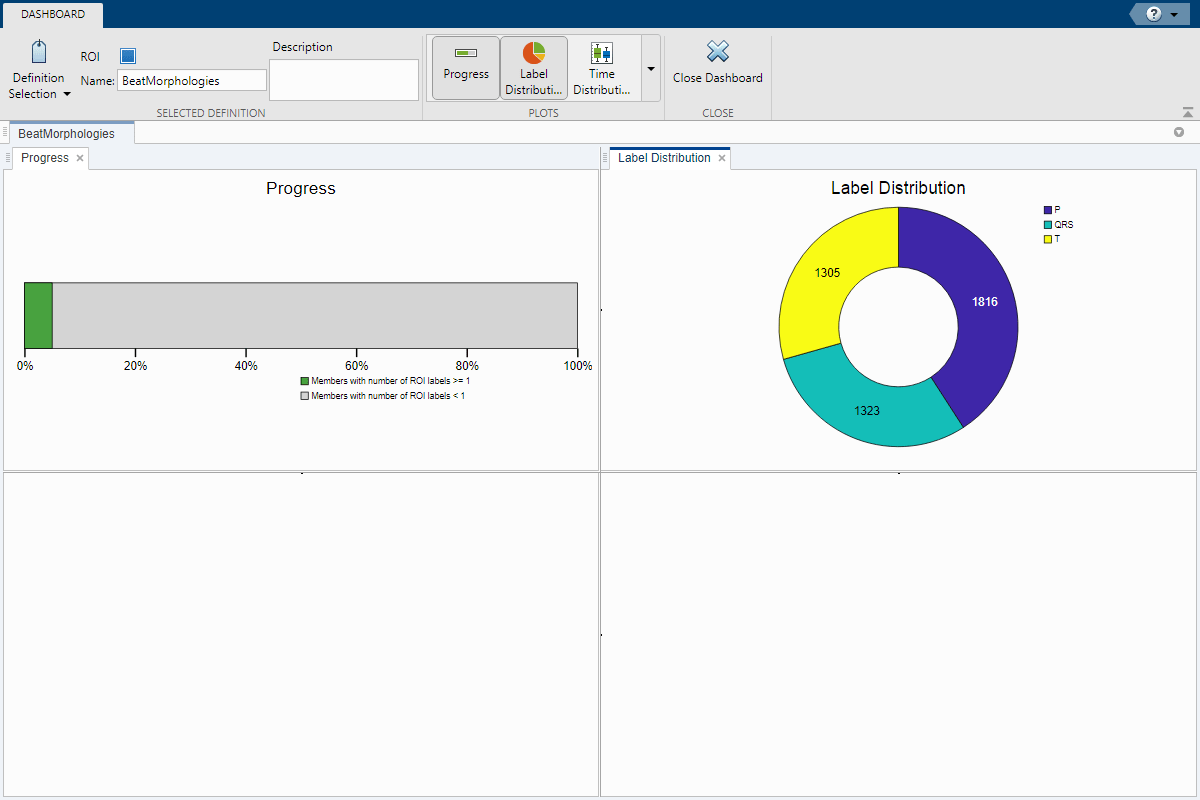Close the Label Distribution panel tab
Screen dimensions: 1200x800
[x=722, y=158]
